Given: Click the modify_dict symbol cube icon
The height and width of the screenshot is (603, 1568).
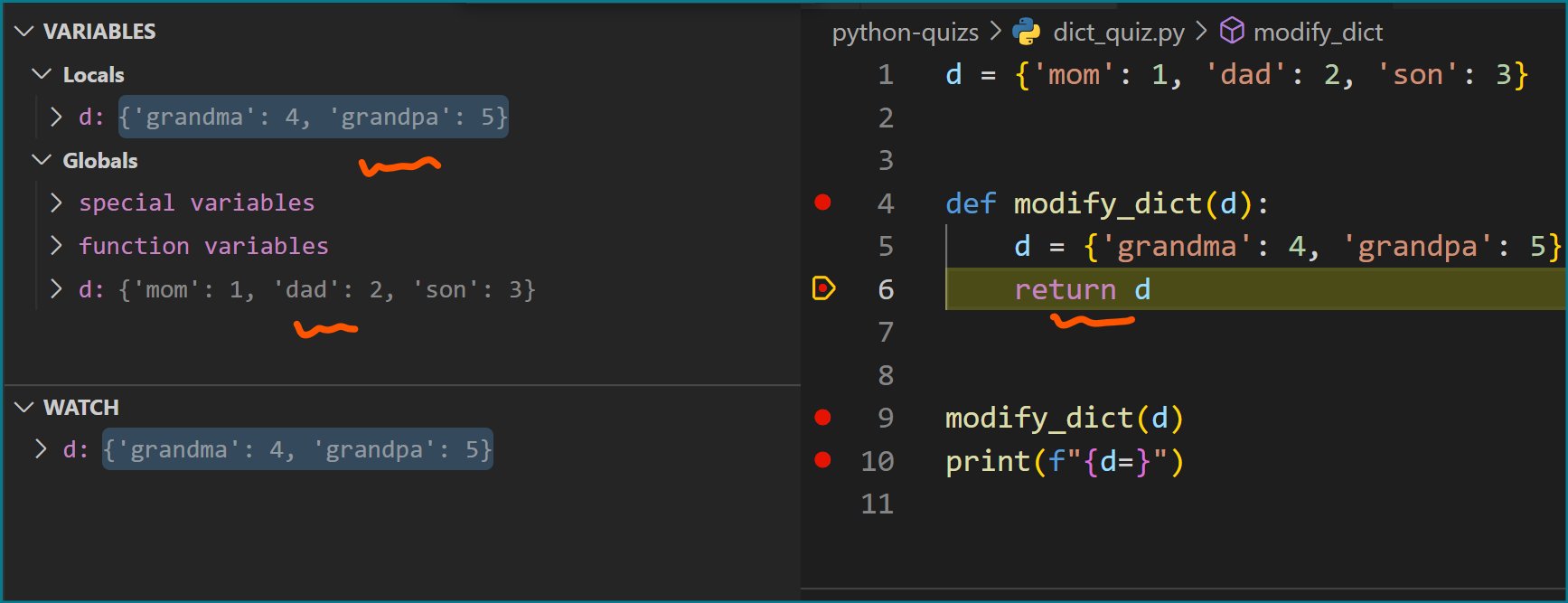Looking at the screenshot, I should coord(1231,32).
